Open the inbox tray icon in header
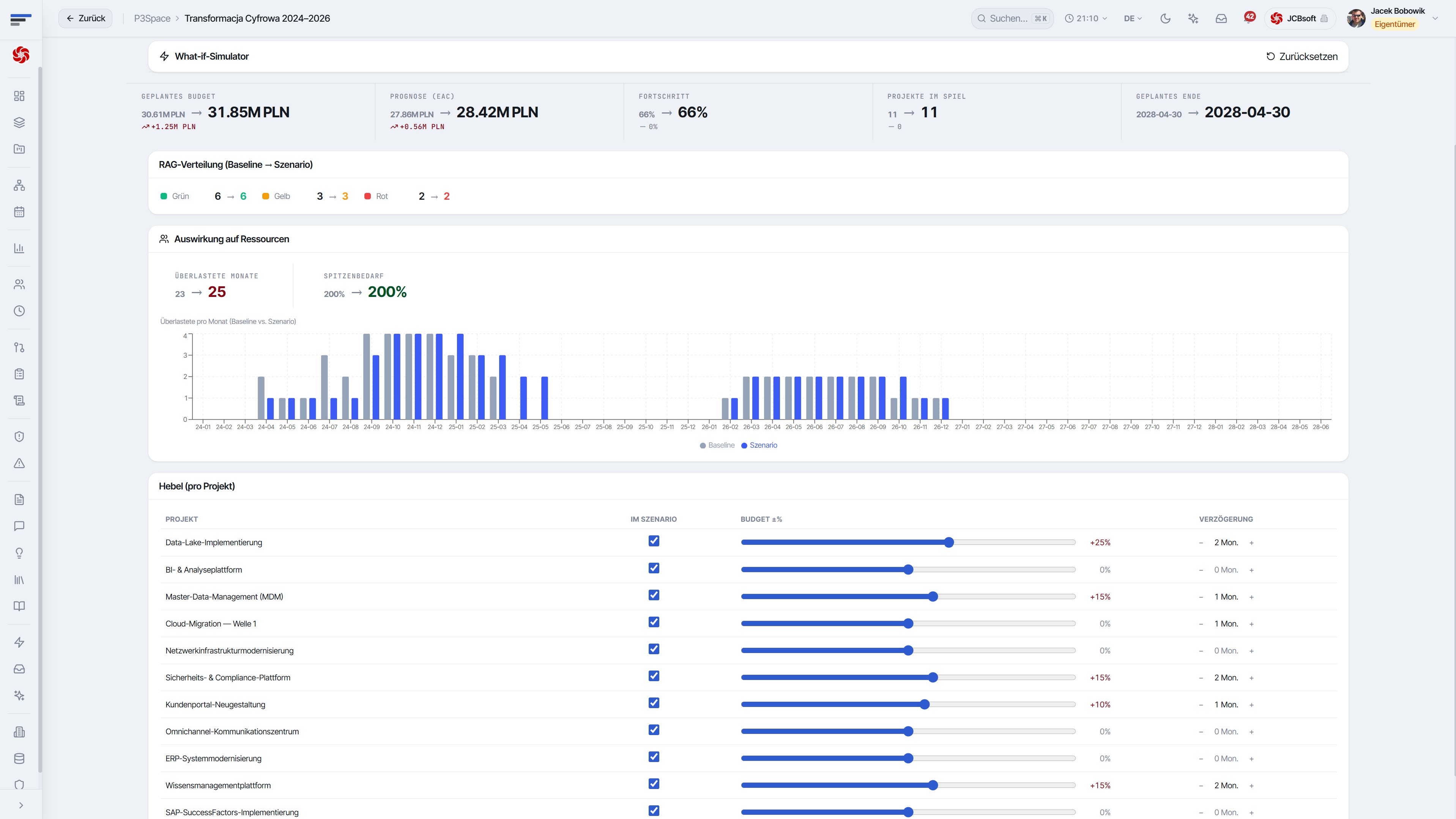This screenshot has width=1456, height=819. (x=1221, y=19)
